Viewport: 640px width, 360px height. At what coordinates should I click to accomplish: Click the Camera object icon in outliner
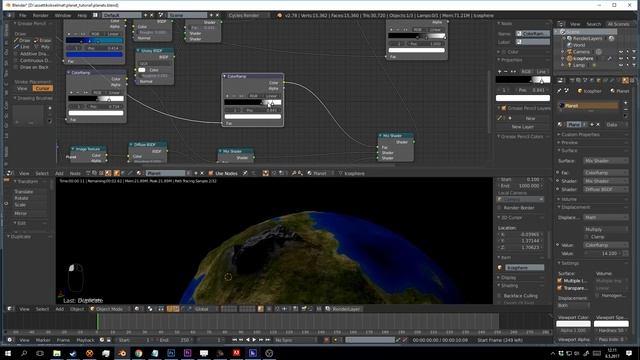569,52
